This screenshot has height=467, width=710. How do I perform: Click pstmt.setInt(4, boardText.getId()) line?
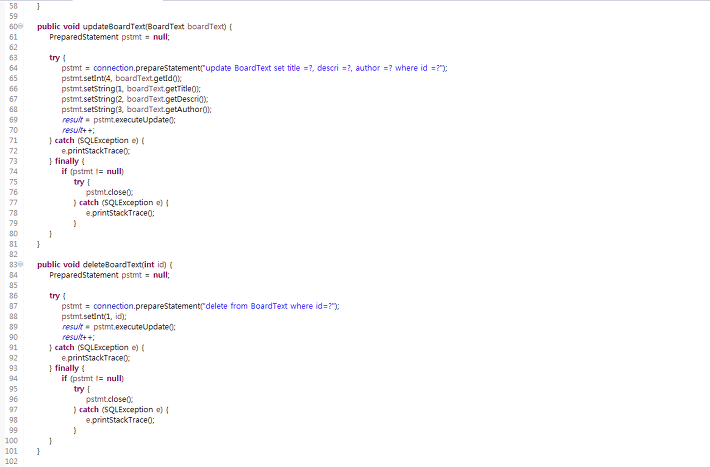click(x=122, y=78)
